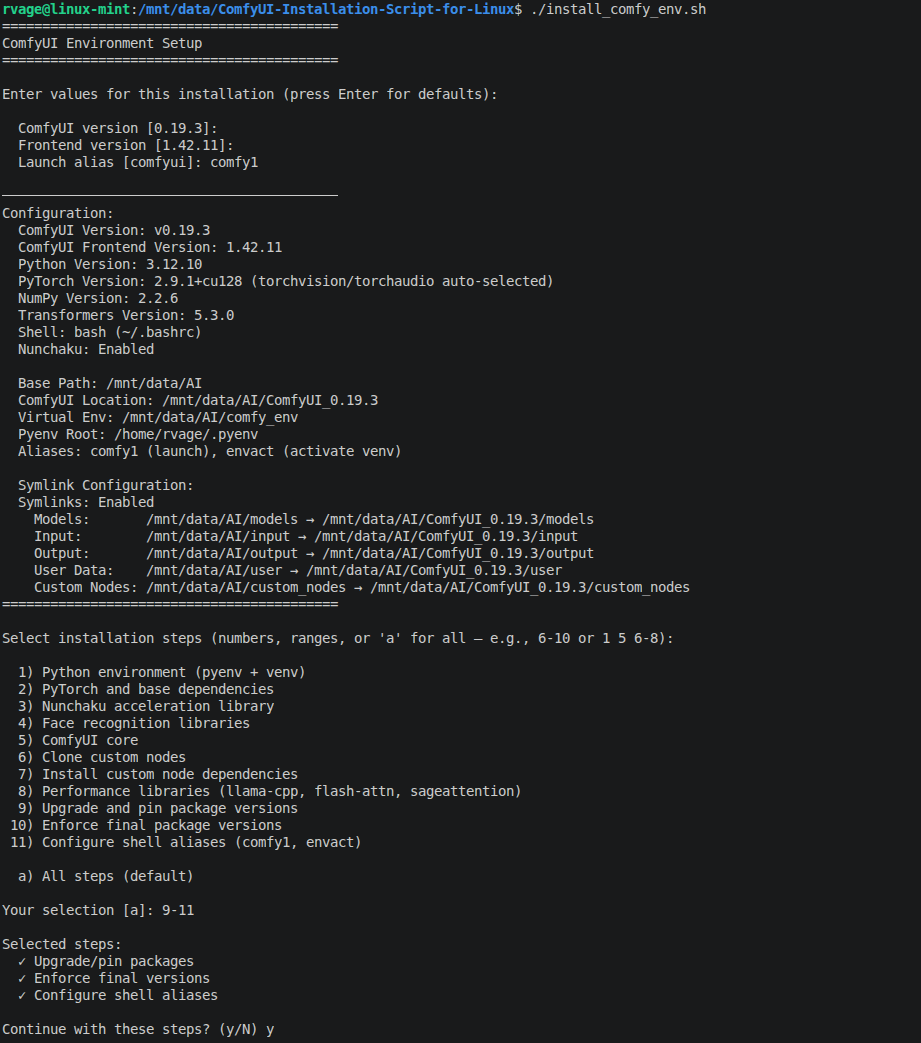Click the checkmark beside Enforce final versions
The height and width of the screenshot is (1043, 921).
pos(22,978)
